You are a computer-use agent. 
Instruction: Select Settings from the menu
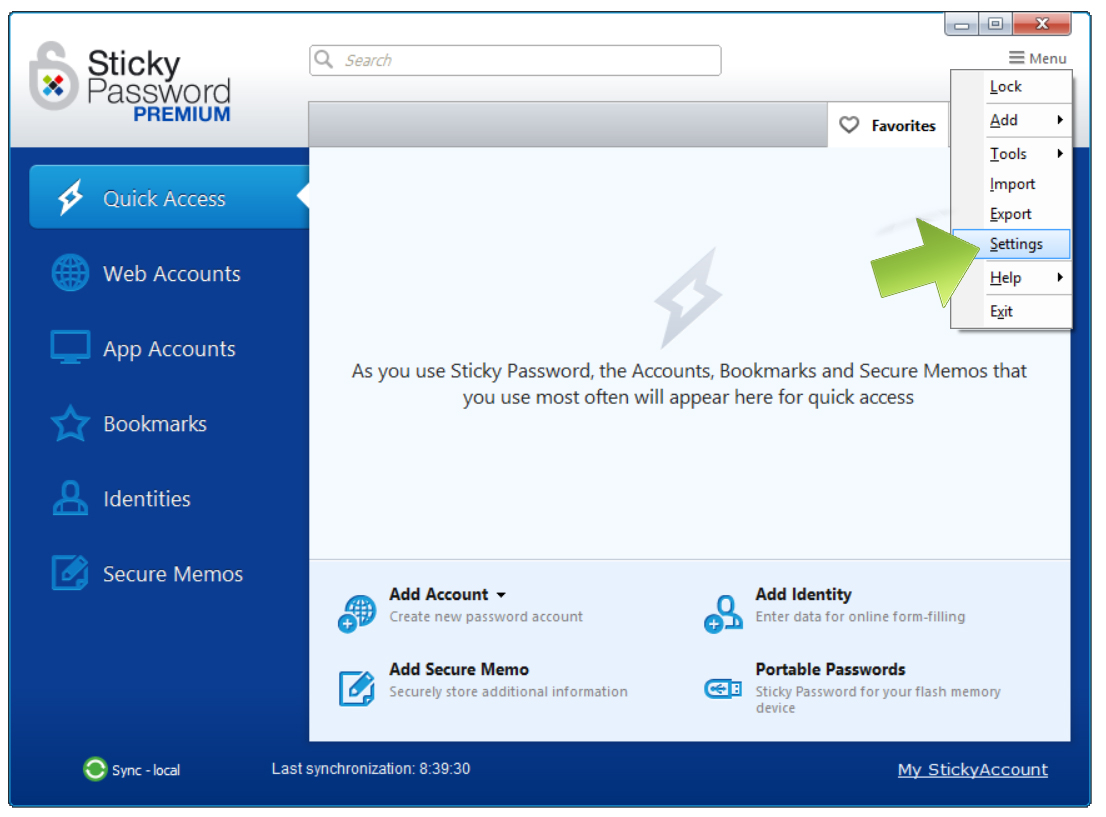click(x=1016, y=243)
